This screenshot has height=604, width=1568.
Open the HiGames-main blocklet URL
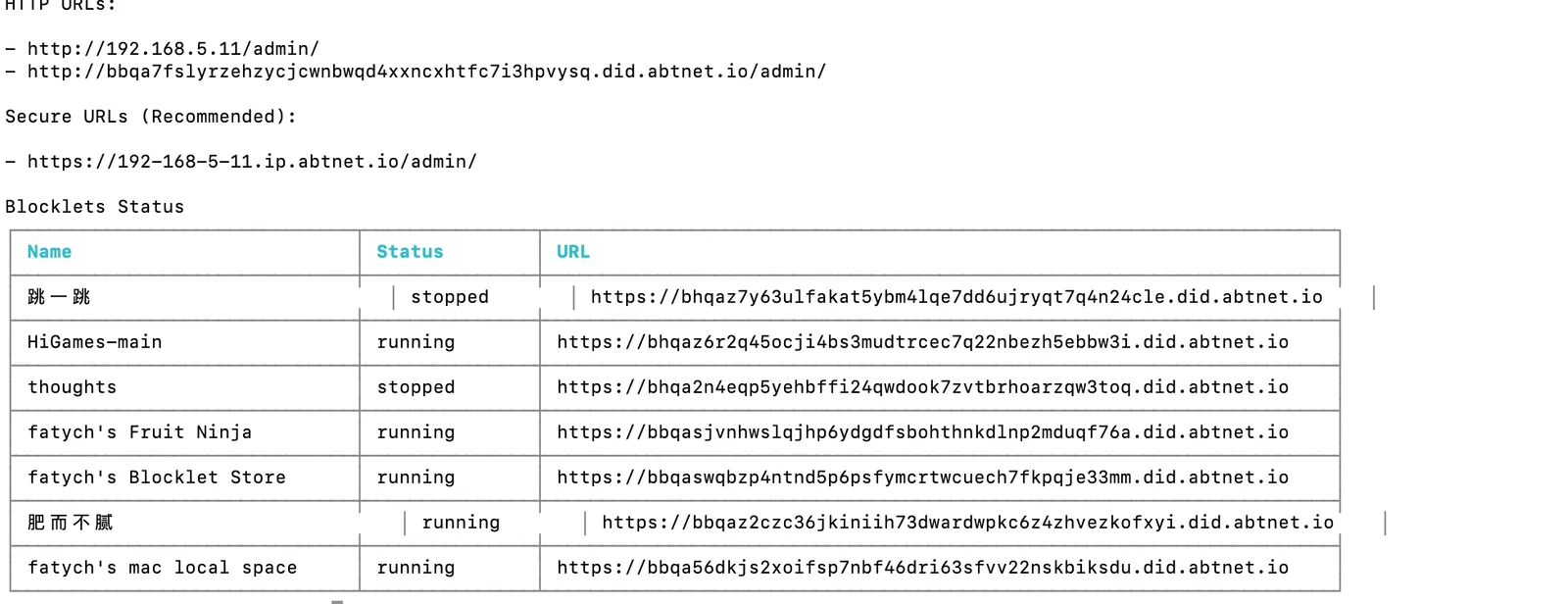click(x=922, y=342)
